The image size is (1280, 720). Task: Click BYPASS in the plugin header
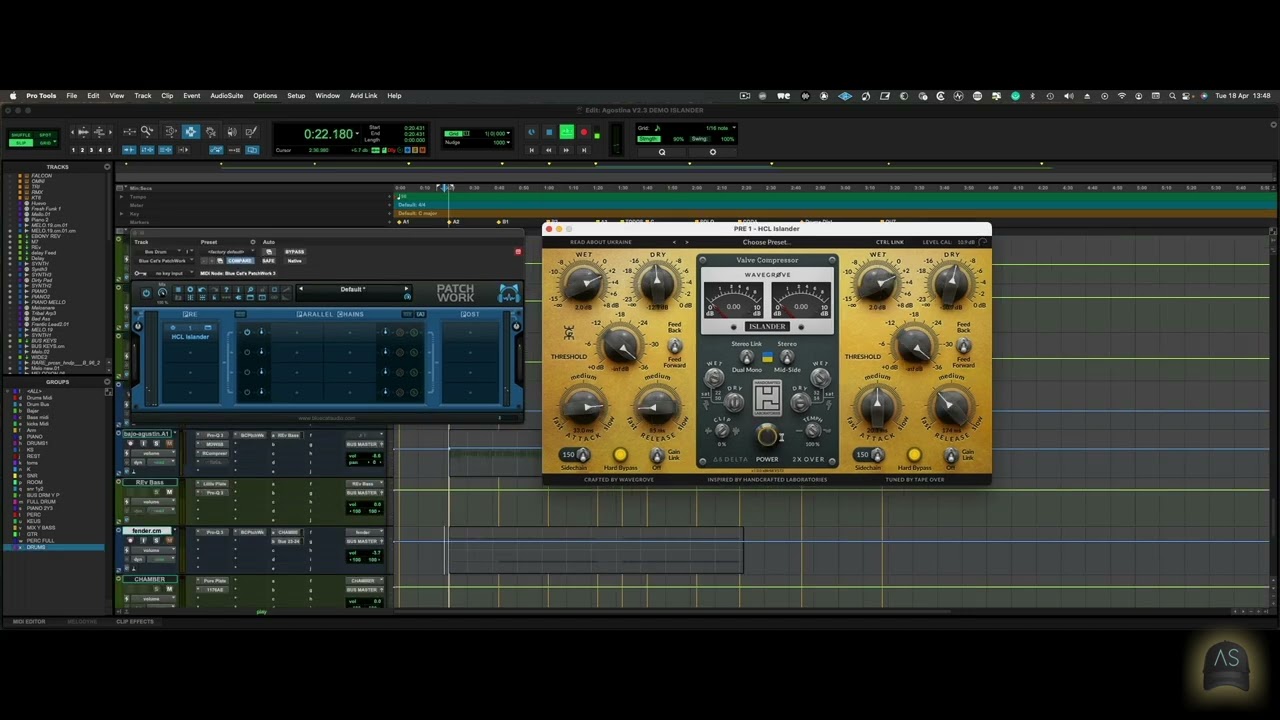[x=295, y=252]
